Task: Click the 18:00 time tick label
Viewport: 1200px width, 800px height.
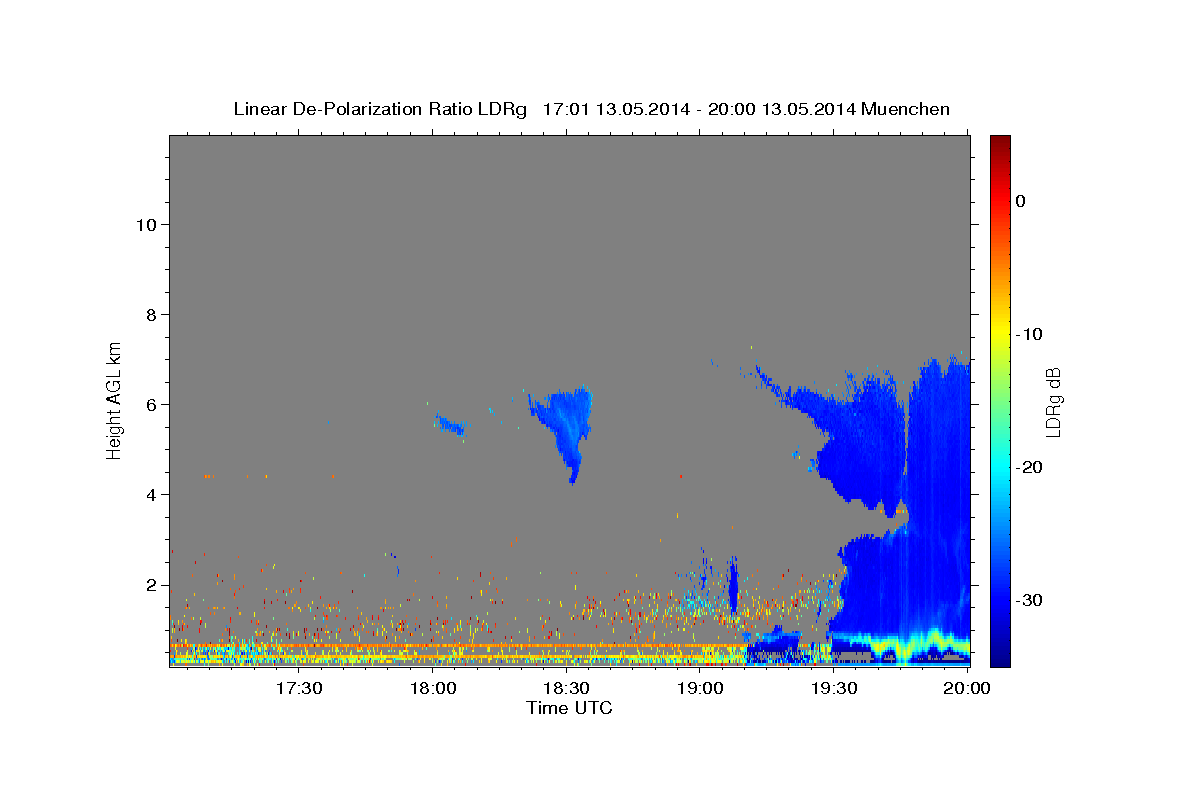Action: [x=433, y=688]
